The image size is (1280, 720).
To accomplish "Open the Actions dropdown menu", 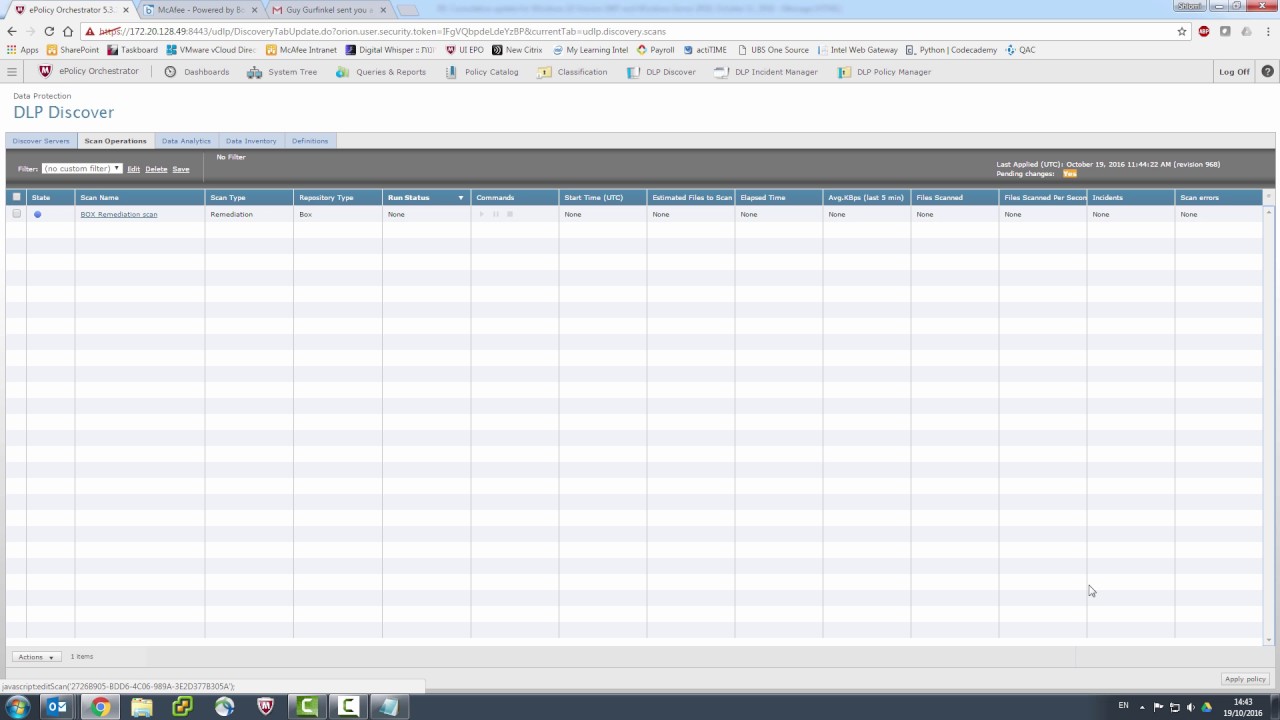I will click(x=37, y=657).
